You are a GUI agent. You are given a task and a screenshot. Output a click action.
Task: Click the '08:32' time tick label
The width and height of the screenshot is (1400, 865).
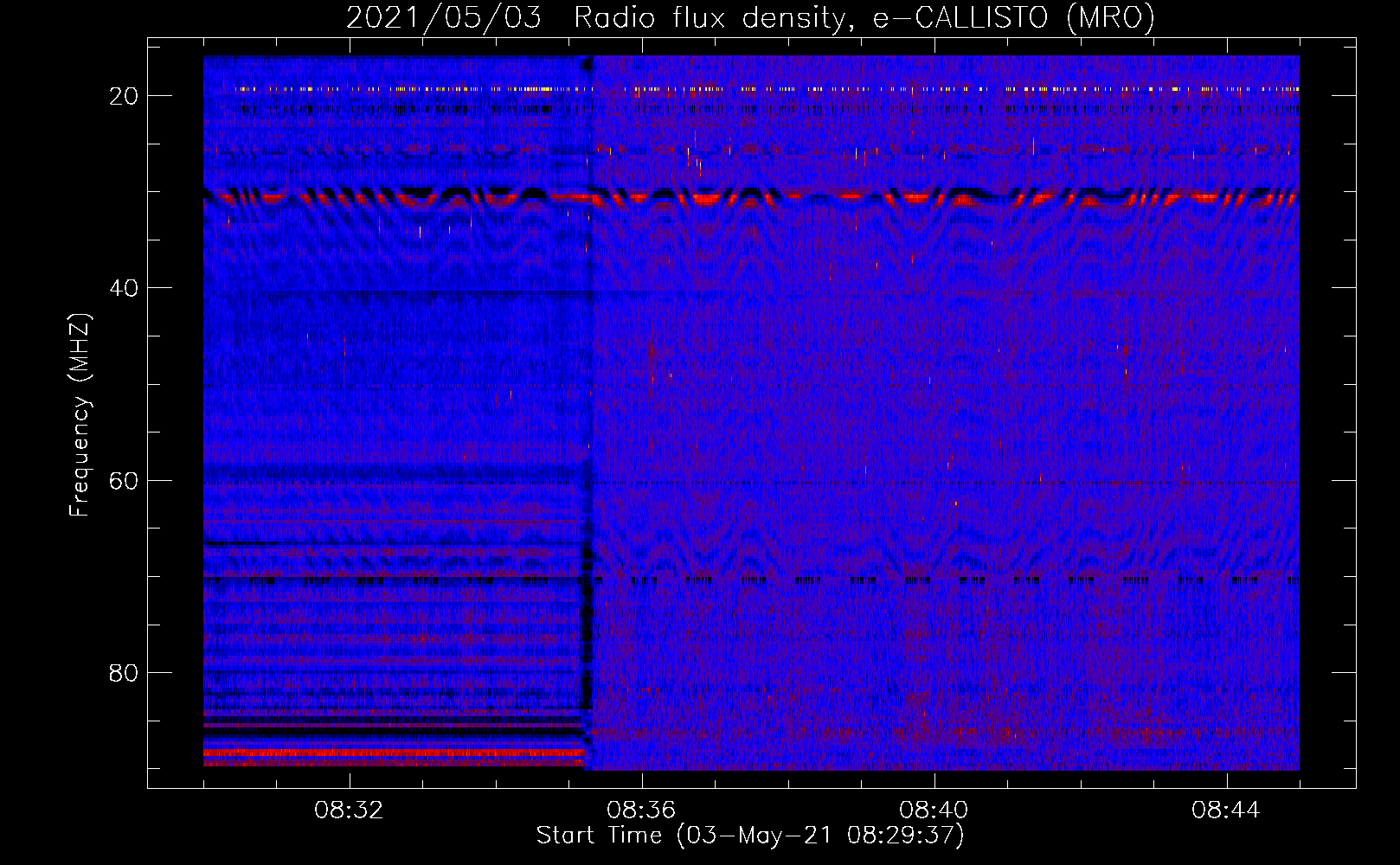click(x=349, y=811)
